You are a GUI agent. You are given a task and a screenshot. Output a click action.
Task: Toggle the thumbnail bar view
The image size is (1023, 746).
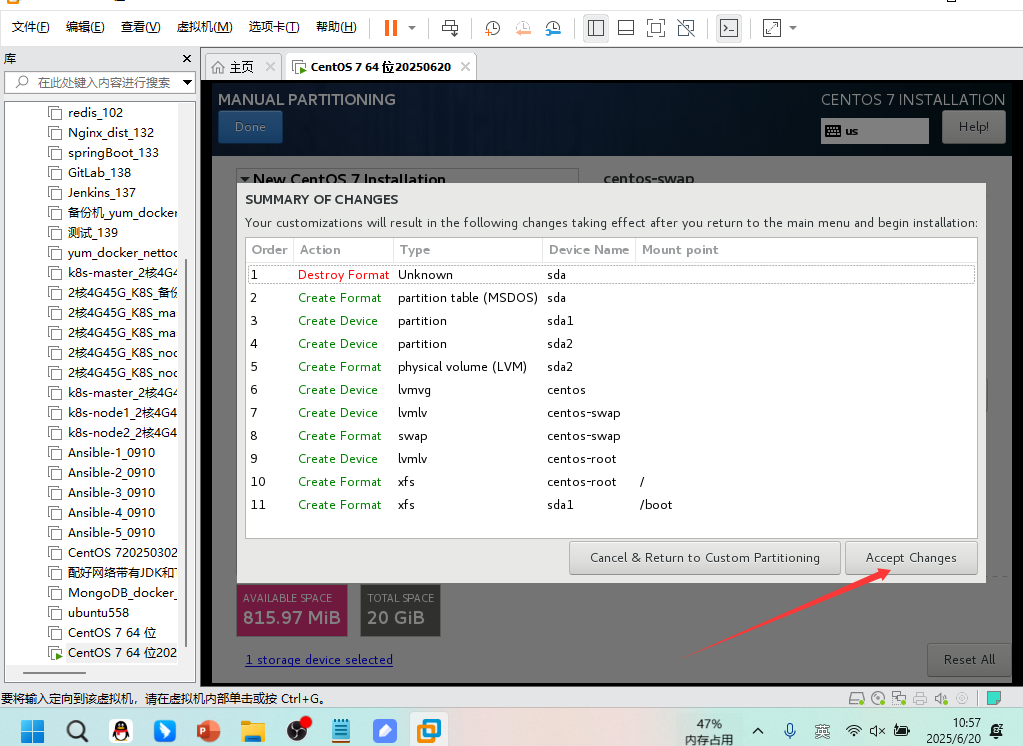point(625,28)
